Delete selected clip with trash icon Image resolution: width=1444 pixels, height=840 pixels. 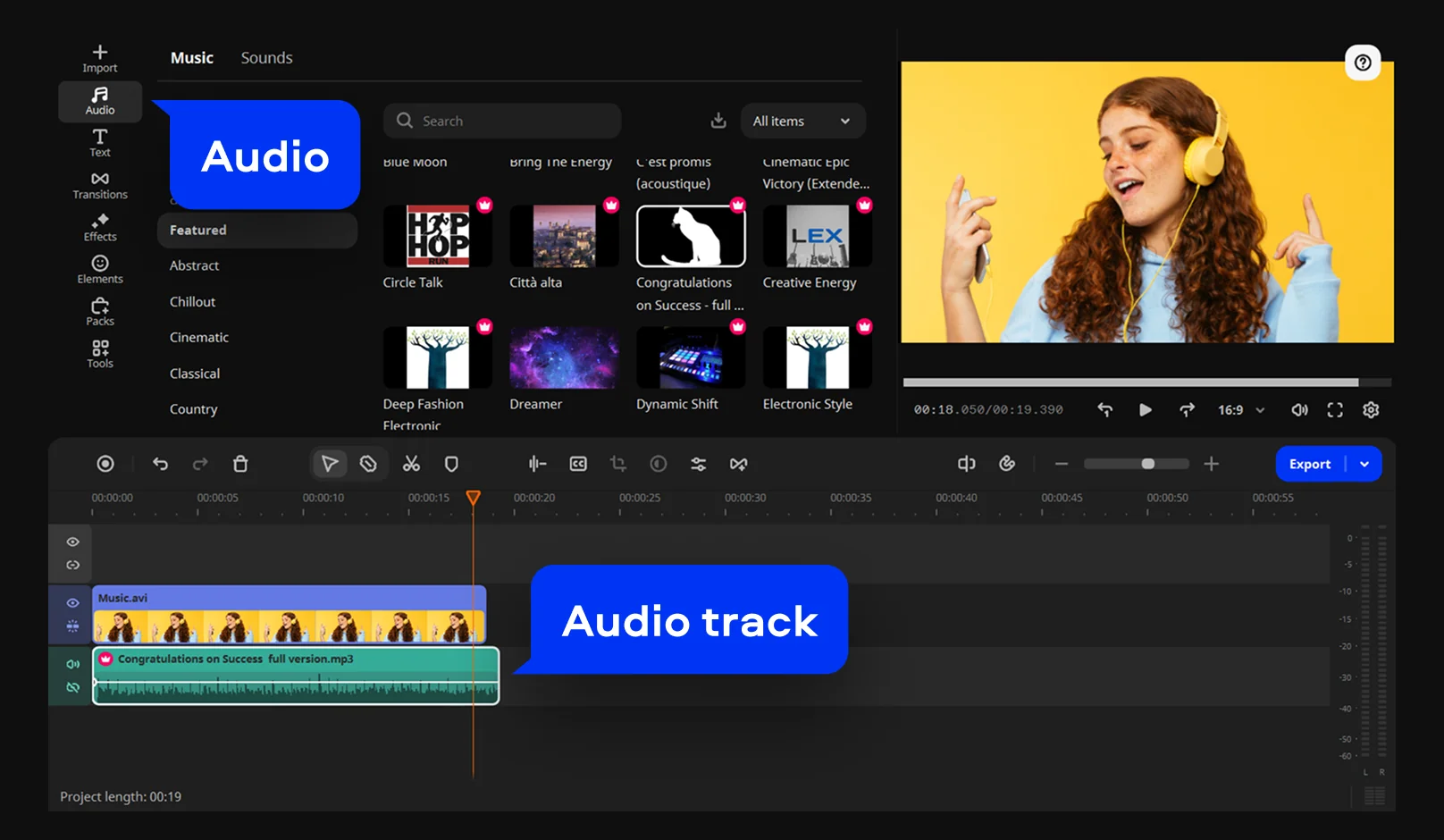point(240,464)
